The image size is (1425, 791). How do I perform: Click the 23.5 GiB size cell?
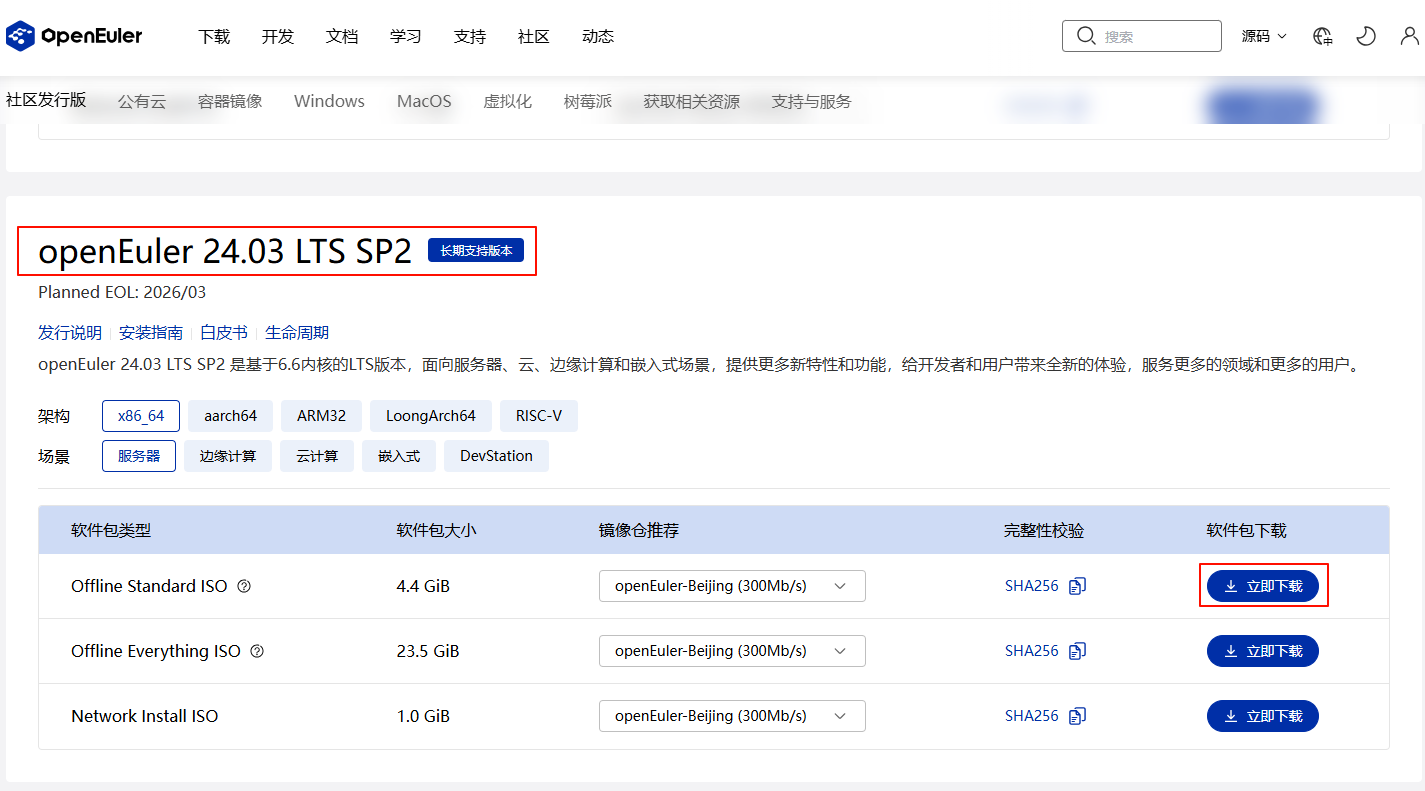[428, 651]
